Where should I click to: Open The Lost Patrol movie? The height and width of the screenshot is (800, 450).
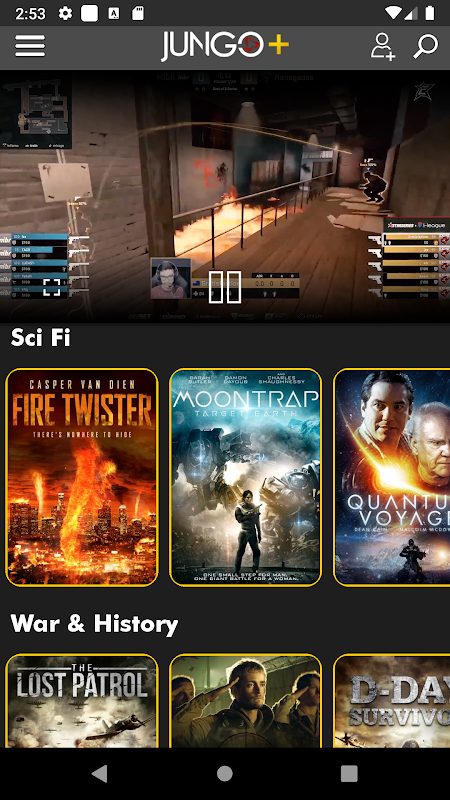(x=82, y=701)
